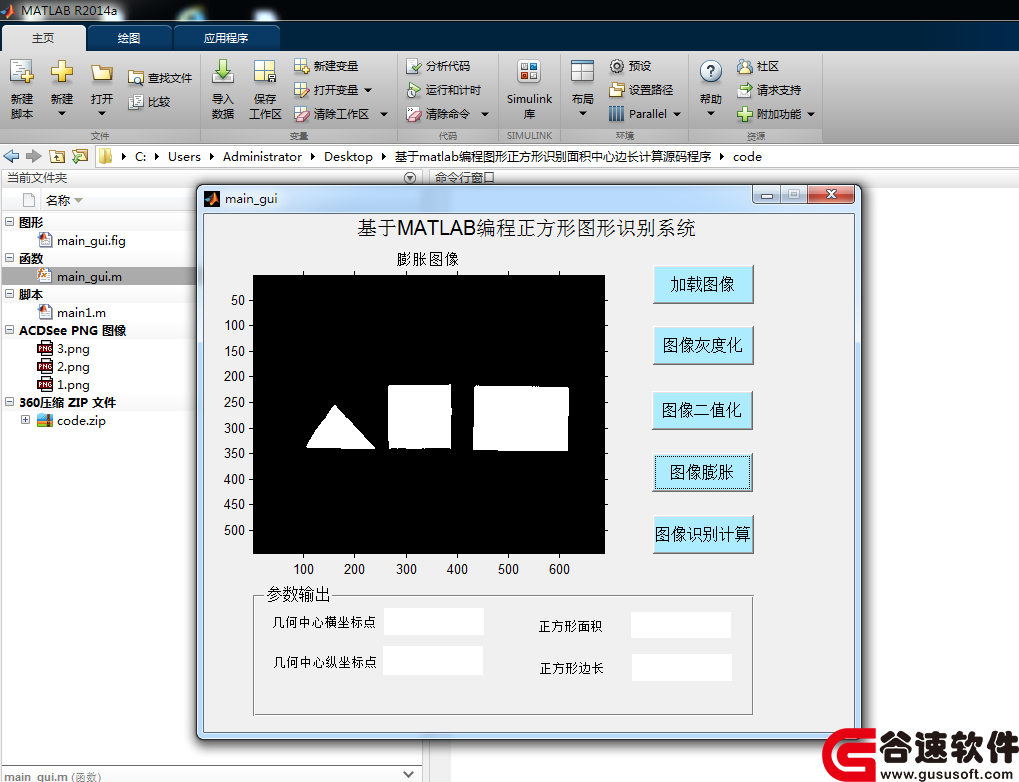The image size is (1019, 782).
Task: Open the Clear Workspace (清除工作区) dropdown
Action: click(x=383, y=114)
